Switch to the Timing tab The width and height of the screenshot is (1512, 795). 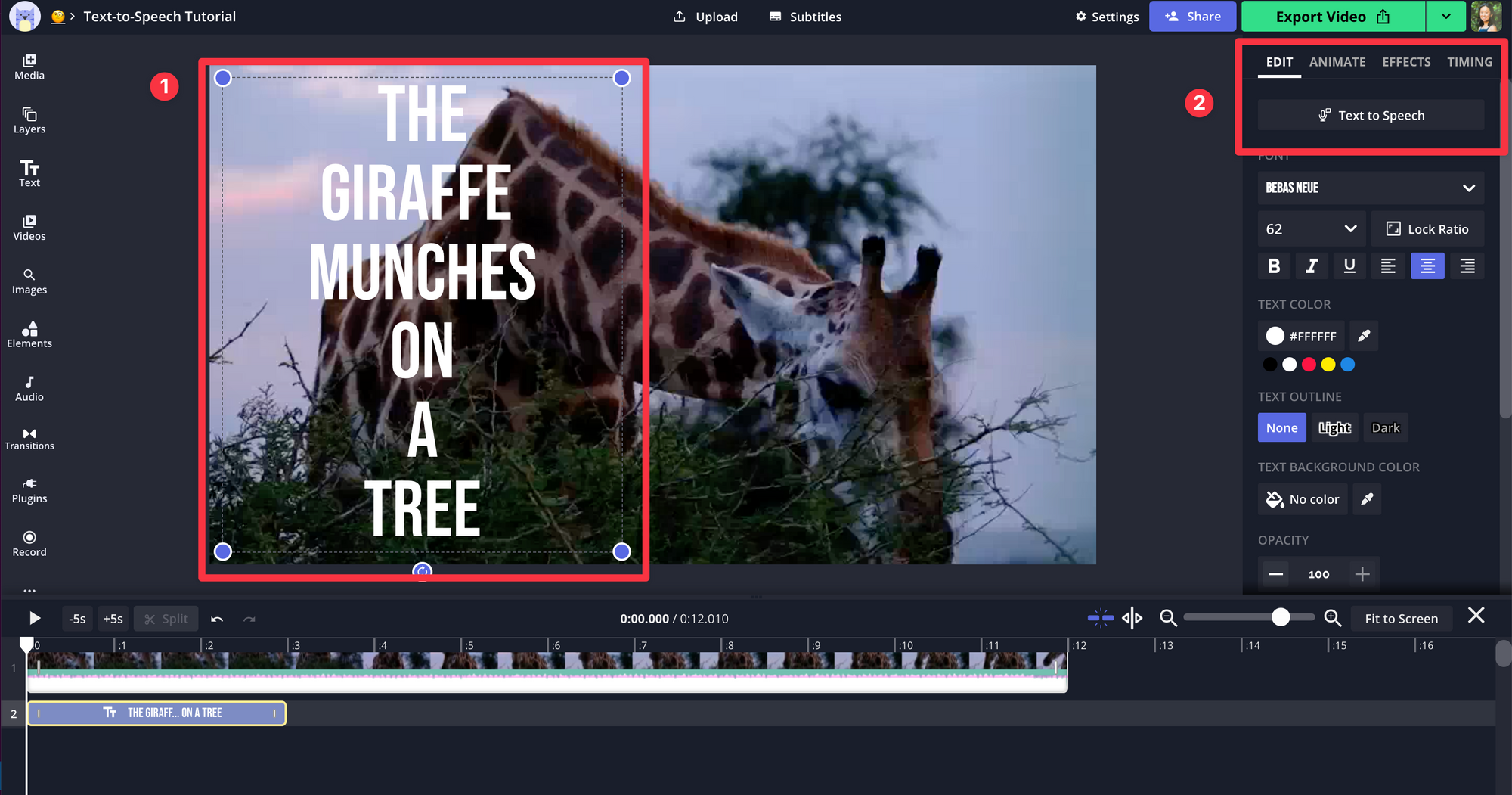coord(1469,62)
